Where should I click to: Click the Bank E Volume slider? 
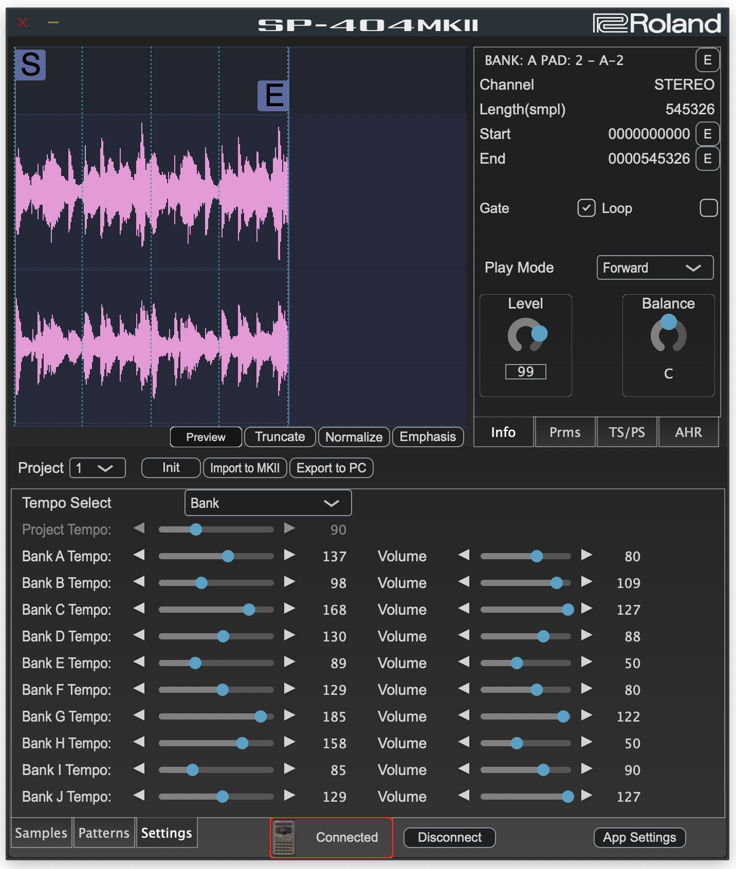tap(525, 663)
